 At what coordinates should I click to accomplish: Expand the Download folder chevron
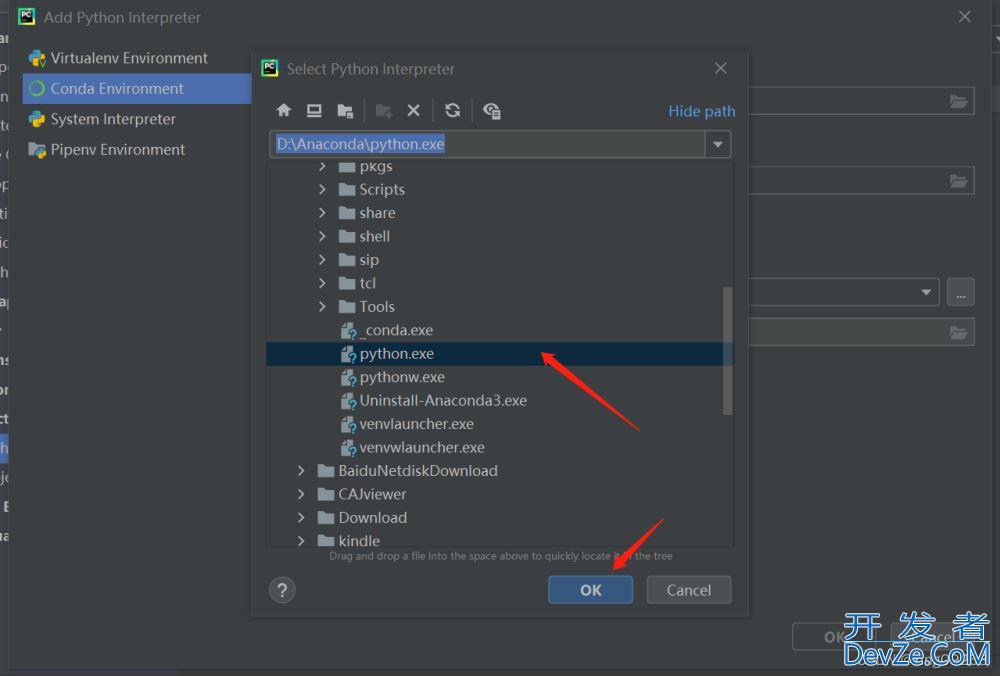click(301, 518)
